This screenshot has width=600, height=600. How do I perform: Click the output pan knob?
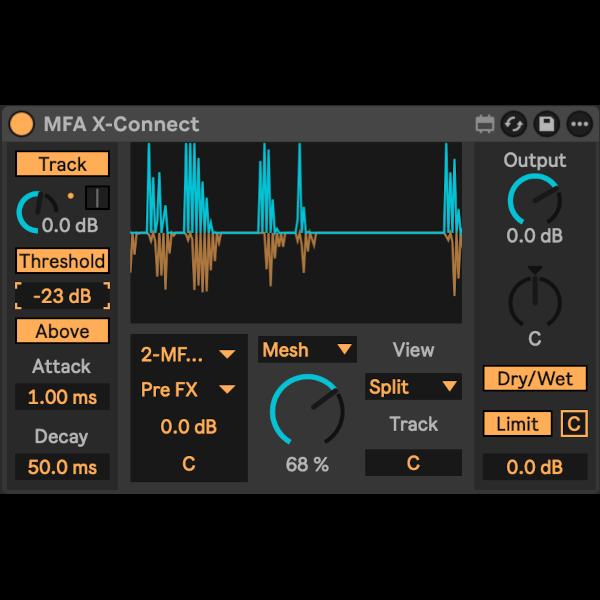tap(534, 299)
